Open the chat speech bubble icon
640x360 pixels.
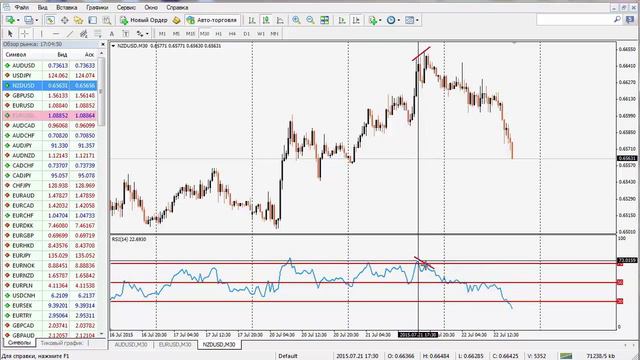tap(630, 20)
